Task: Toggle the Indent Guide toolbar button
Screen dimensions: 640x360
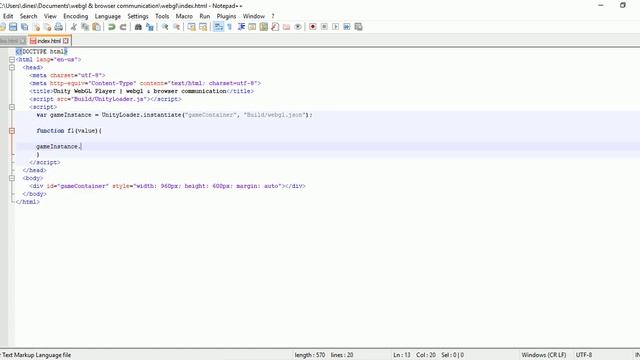Action: (241, 27)
